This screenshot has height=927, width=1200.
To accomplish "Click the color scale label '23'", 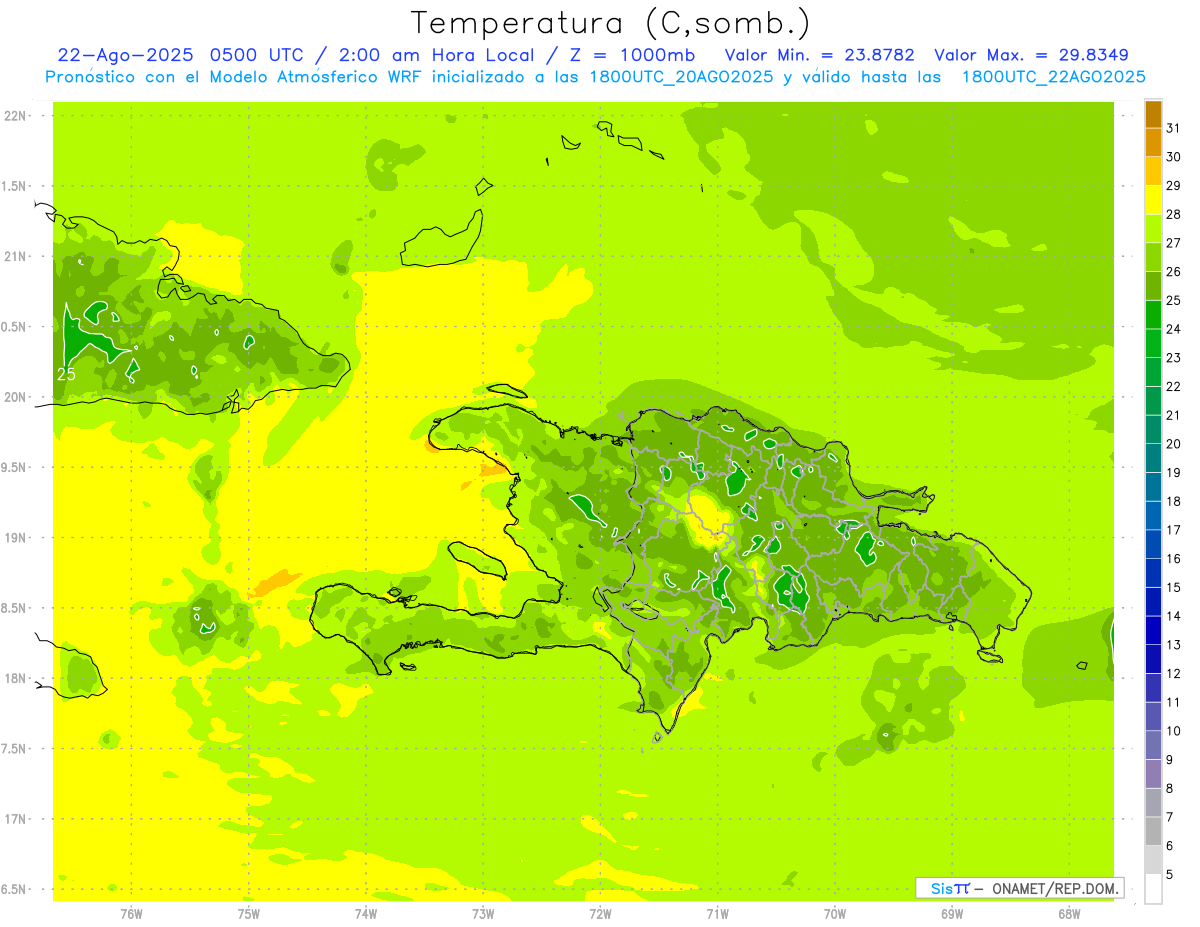I will tap(1174, 358).
